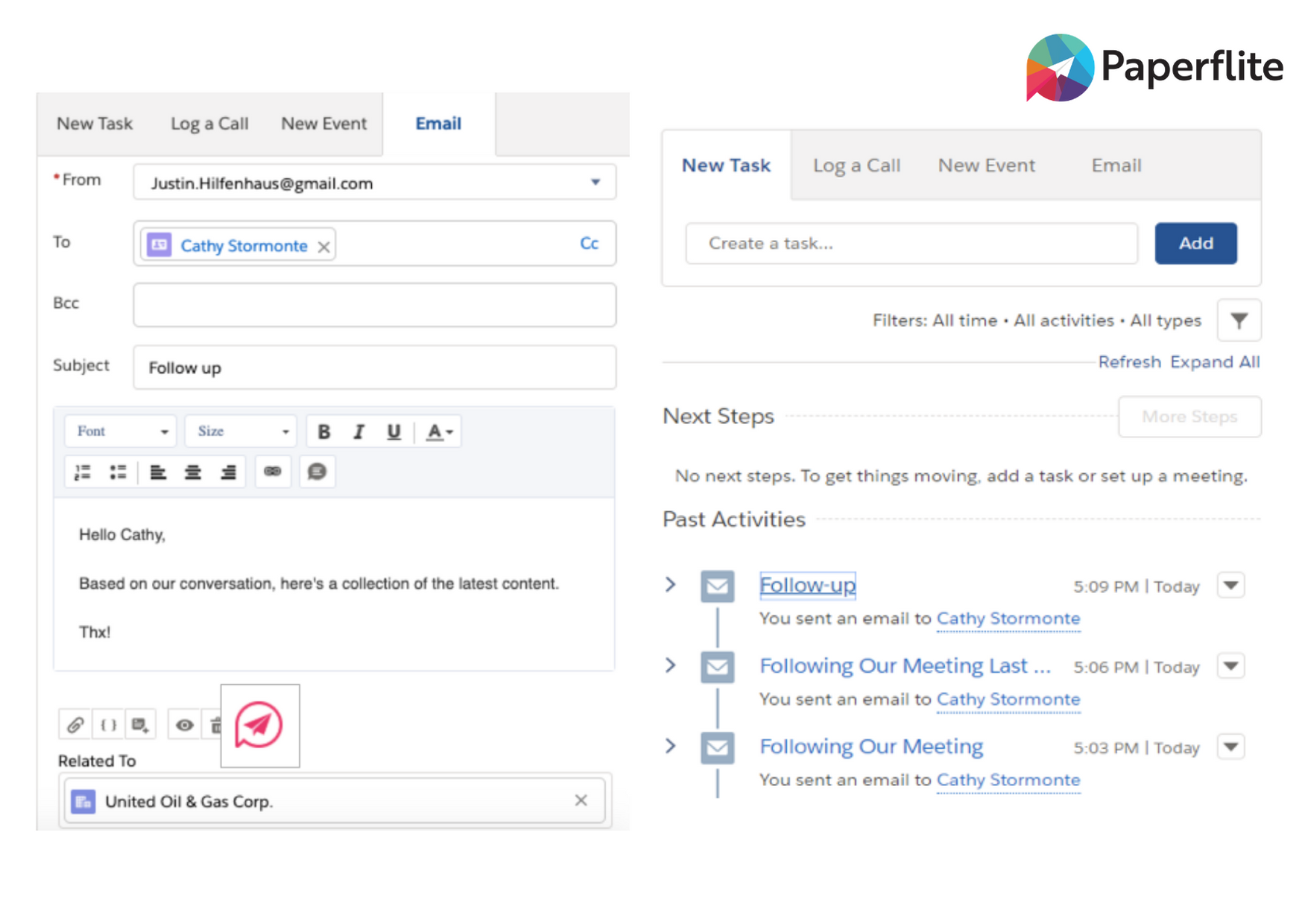Expand the Follow-up past activity chevron

[670, 585]
